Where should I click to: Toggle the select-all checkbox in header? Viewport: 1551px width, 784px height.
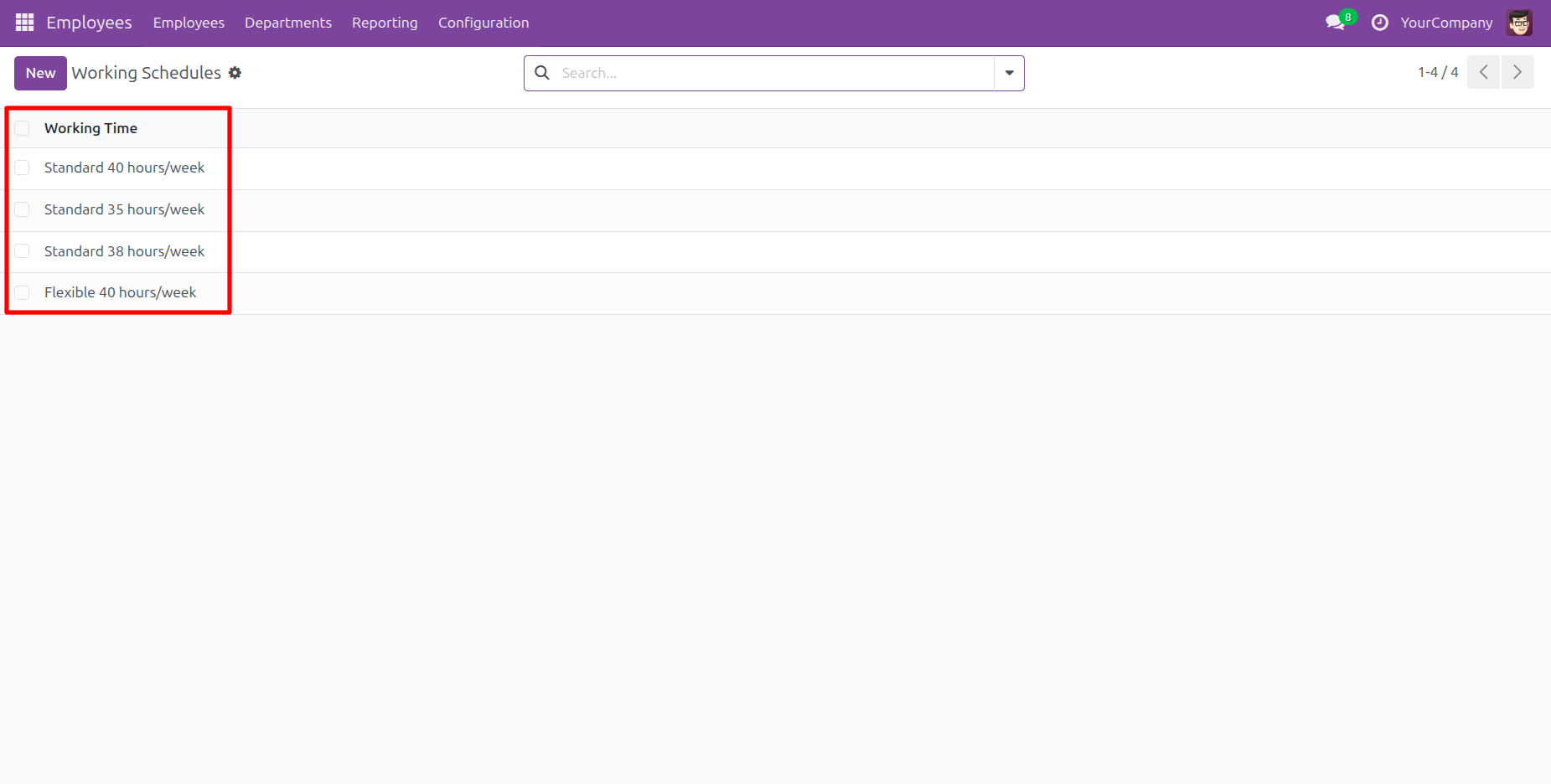point(22,128)
